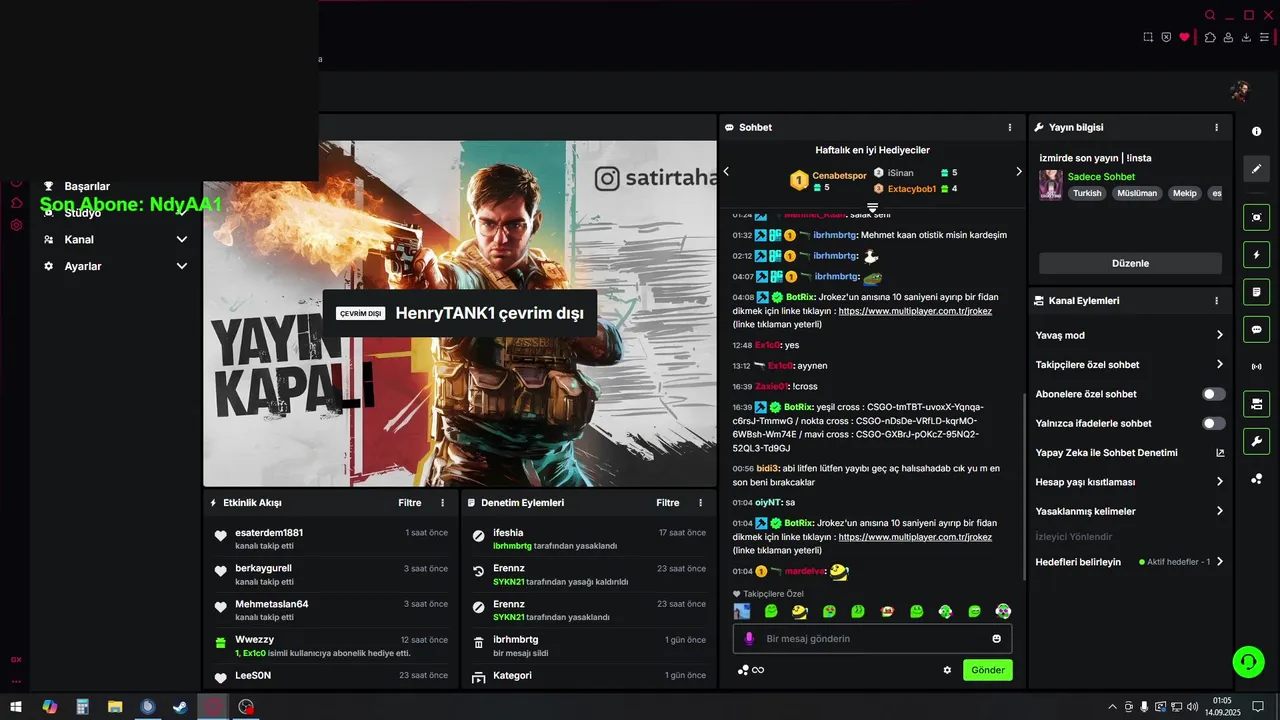Open Yapay Zeka ile Sohbet Denetimi link
The height and width of the screenshot is (720, 1280).
pos(1130,453)
